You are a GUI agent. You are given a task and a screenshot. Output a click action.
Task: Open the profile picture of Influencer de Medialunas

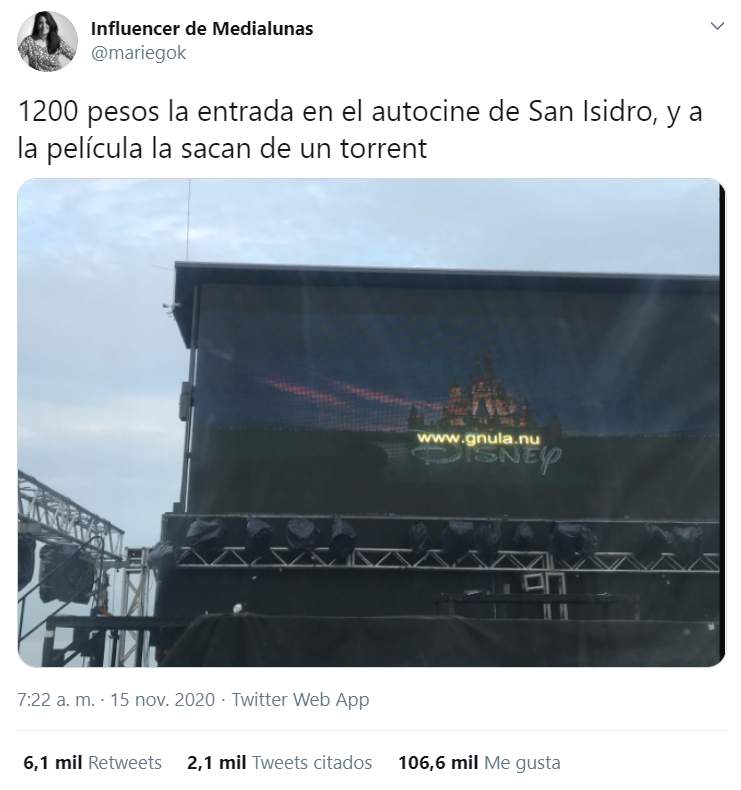(47, 41)
